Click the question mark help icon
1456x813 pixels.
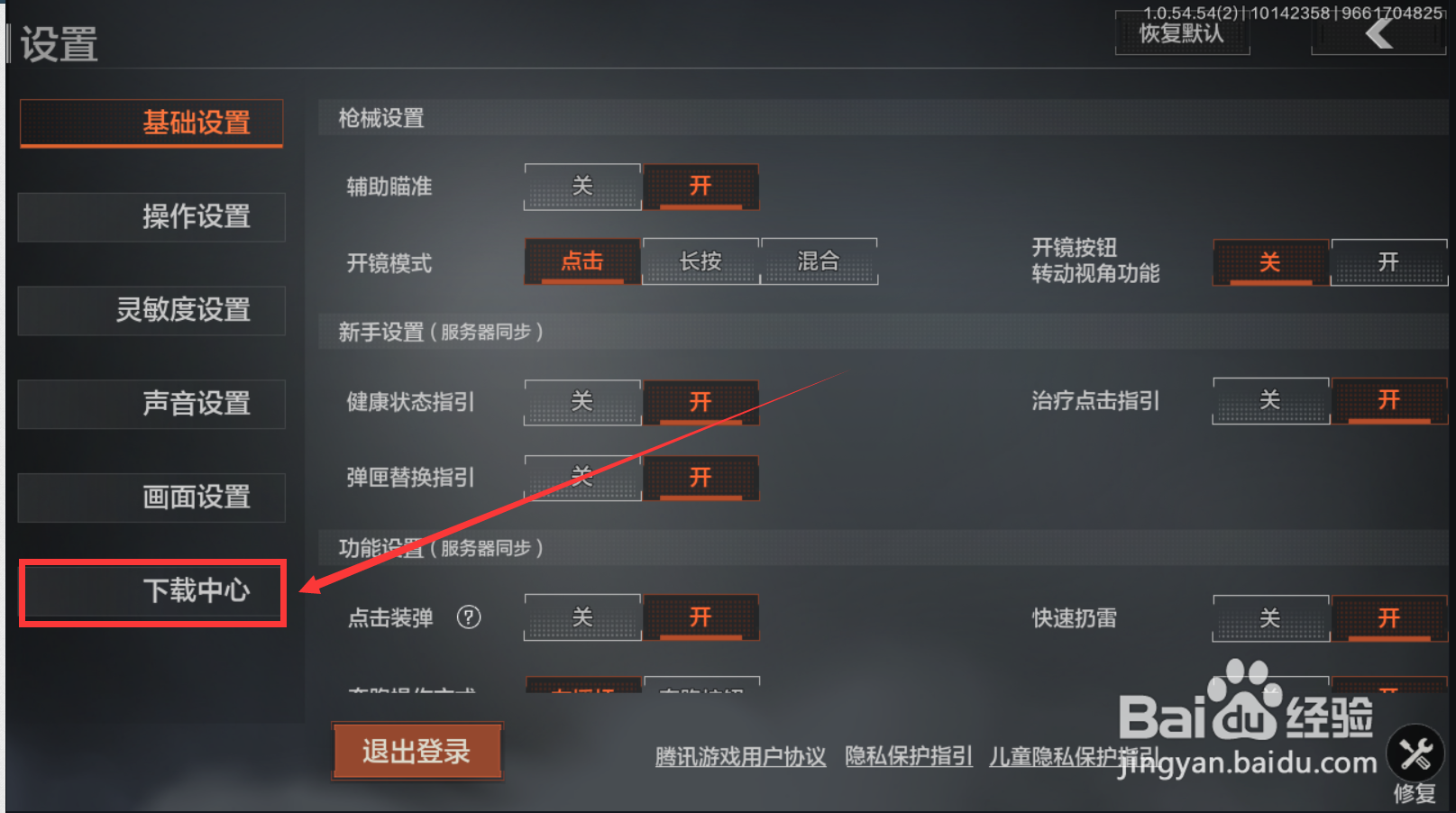click(469, 617)
